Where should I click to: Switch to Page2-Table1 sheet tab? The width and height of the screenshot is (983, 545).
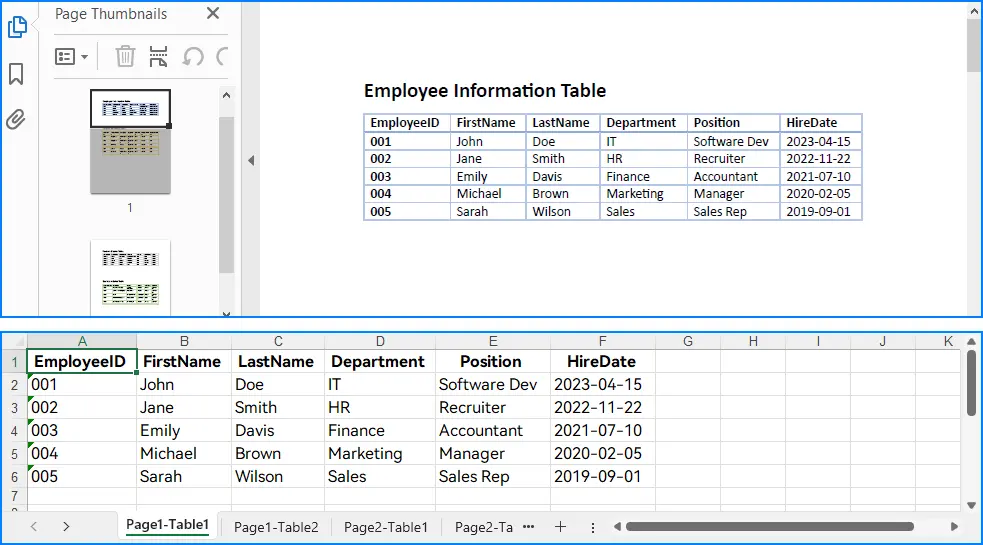(x=386, y=527)
